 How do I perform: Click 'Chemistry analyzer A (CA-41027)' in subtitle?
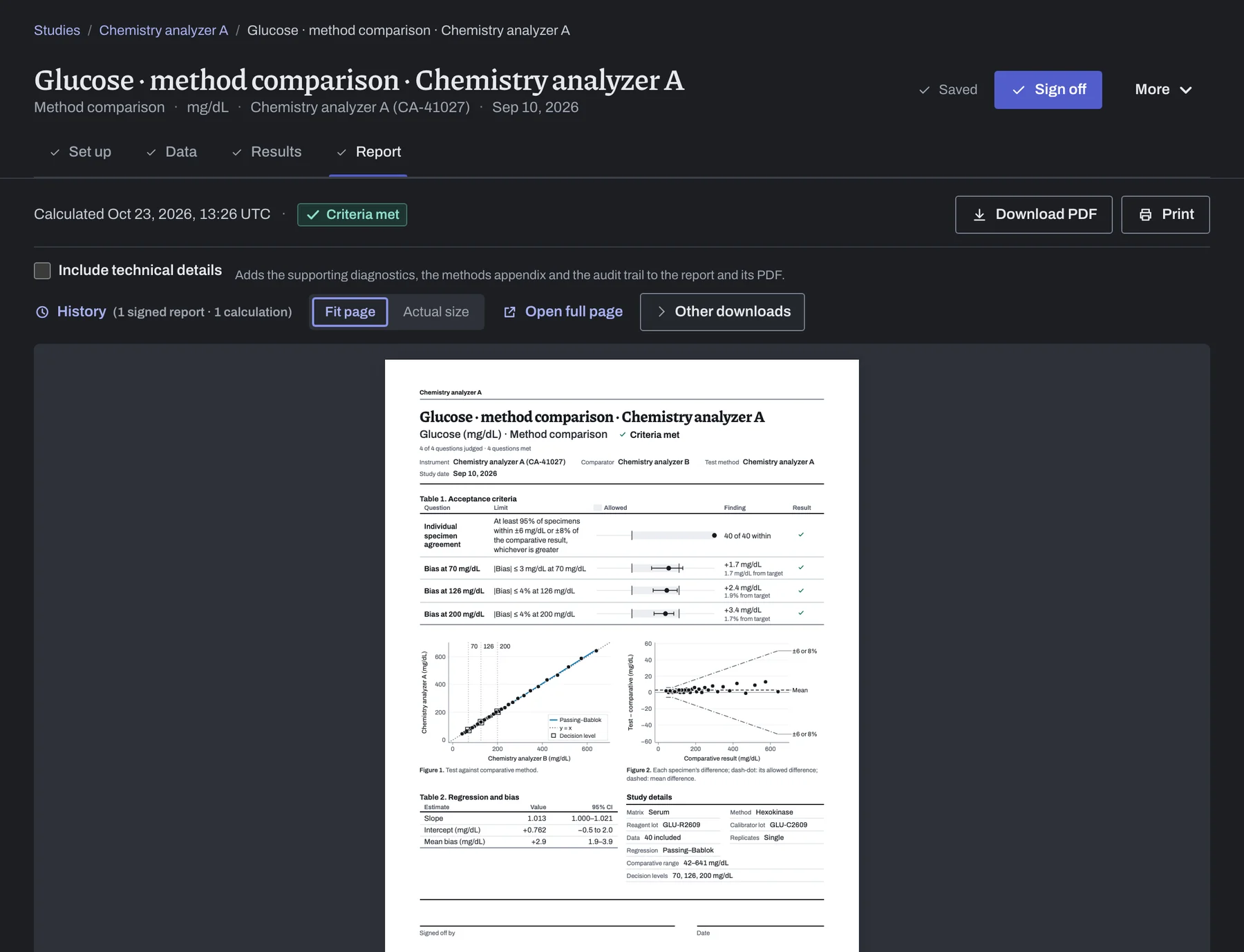360,107
